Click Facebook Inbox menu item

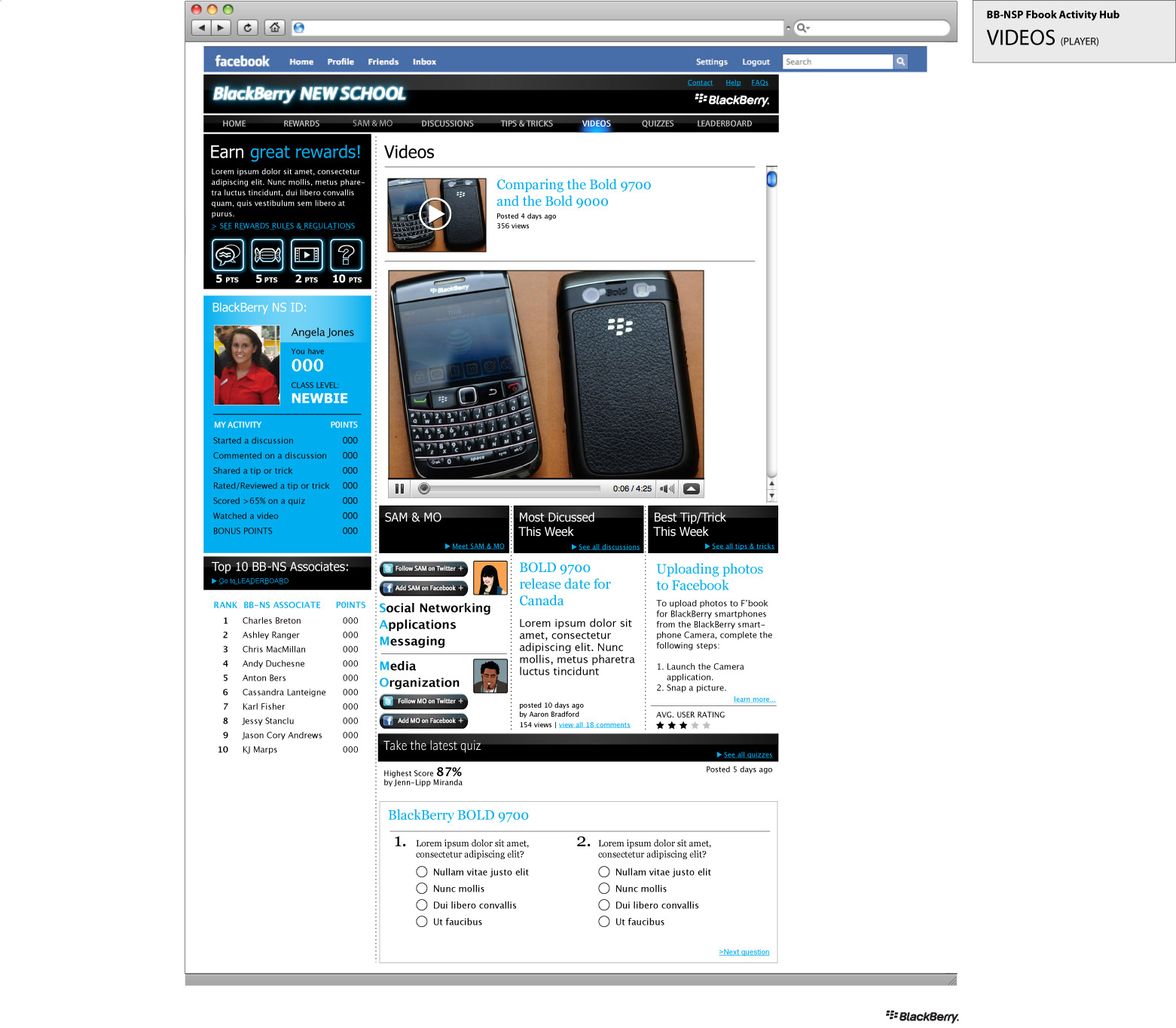click(424, 62)
